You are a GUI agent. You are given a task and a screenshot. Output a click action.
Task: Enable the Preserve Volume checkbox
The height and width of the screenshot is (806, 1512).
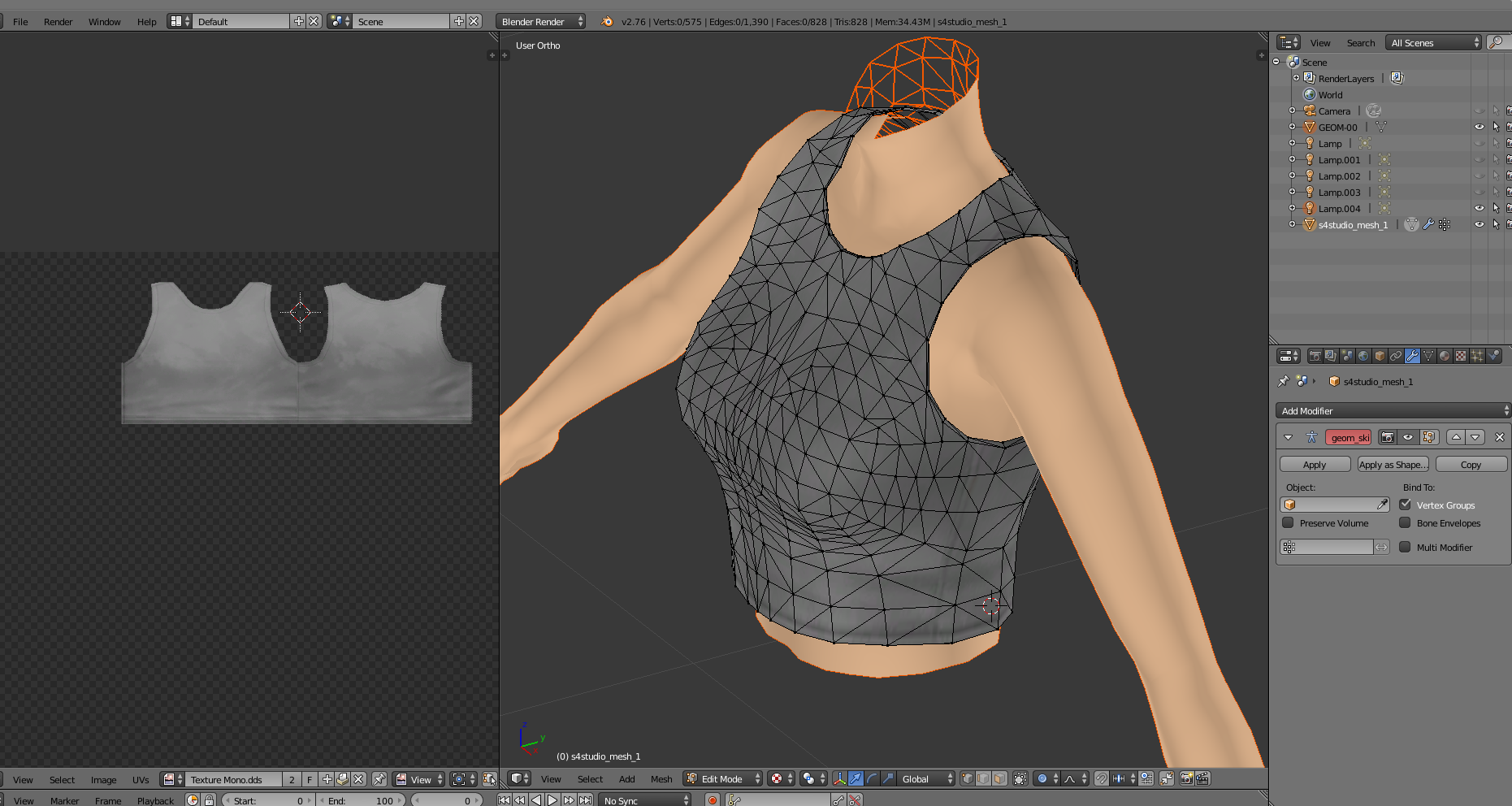click(x=1289, y=522)
